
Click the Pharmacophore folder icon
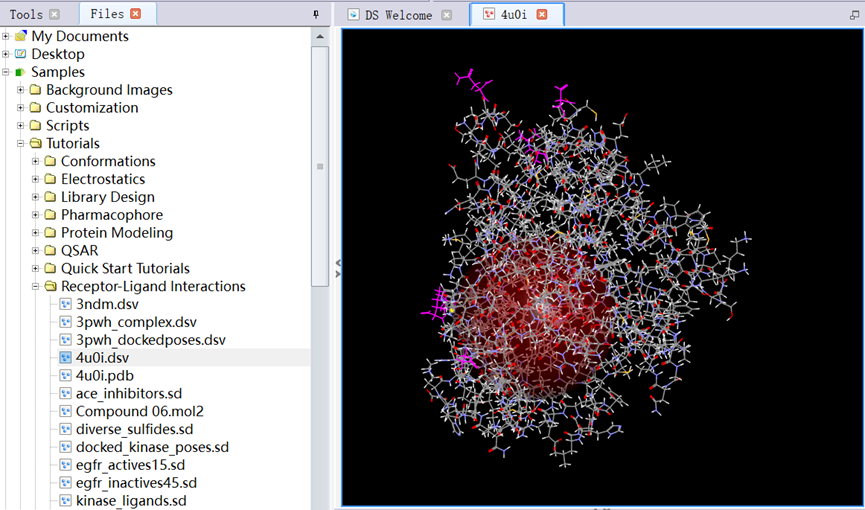pyautogui.click(x=50, y=215)
